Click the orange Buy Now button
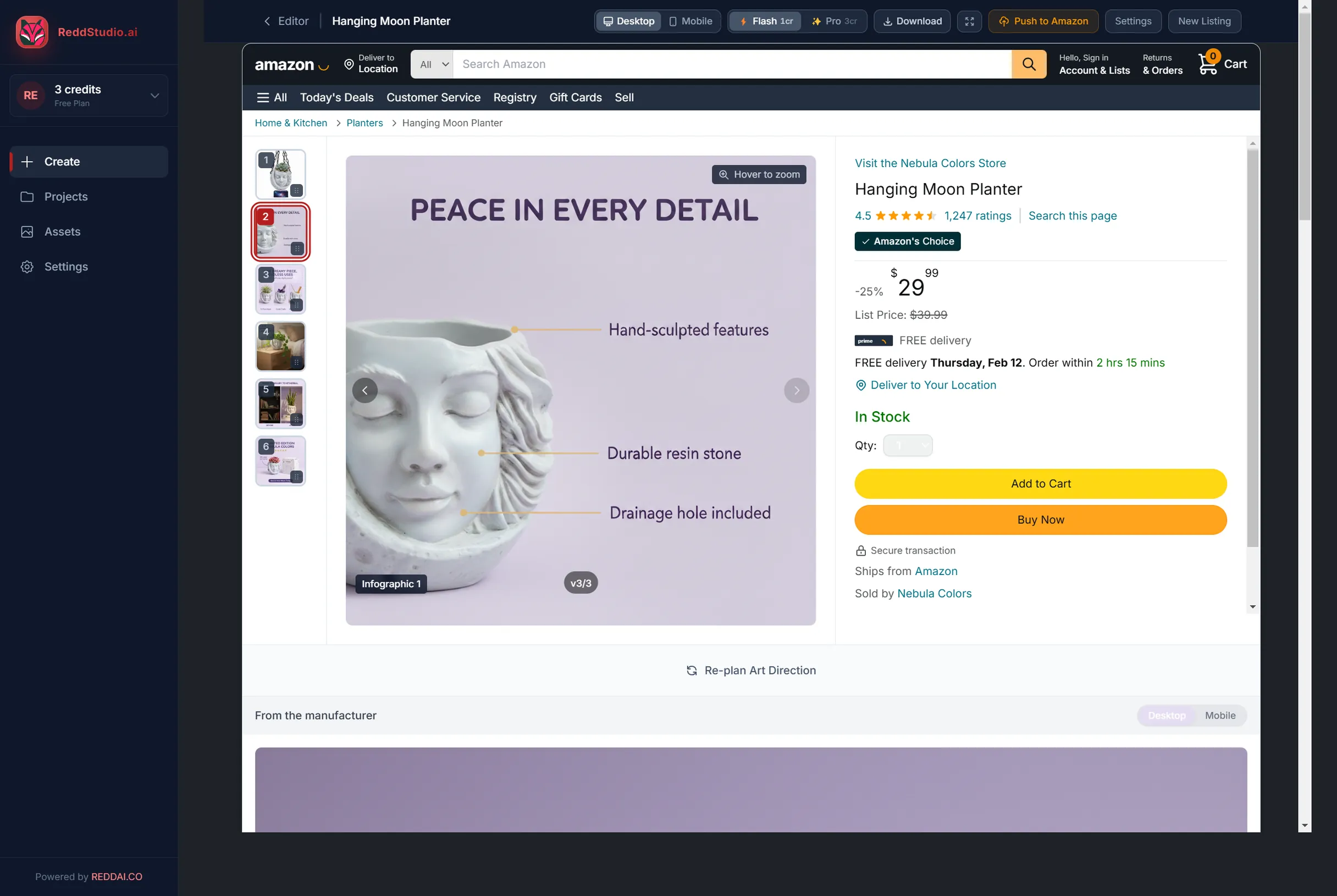This screenshot has height=896, width=1337. (1041, 519)
